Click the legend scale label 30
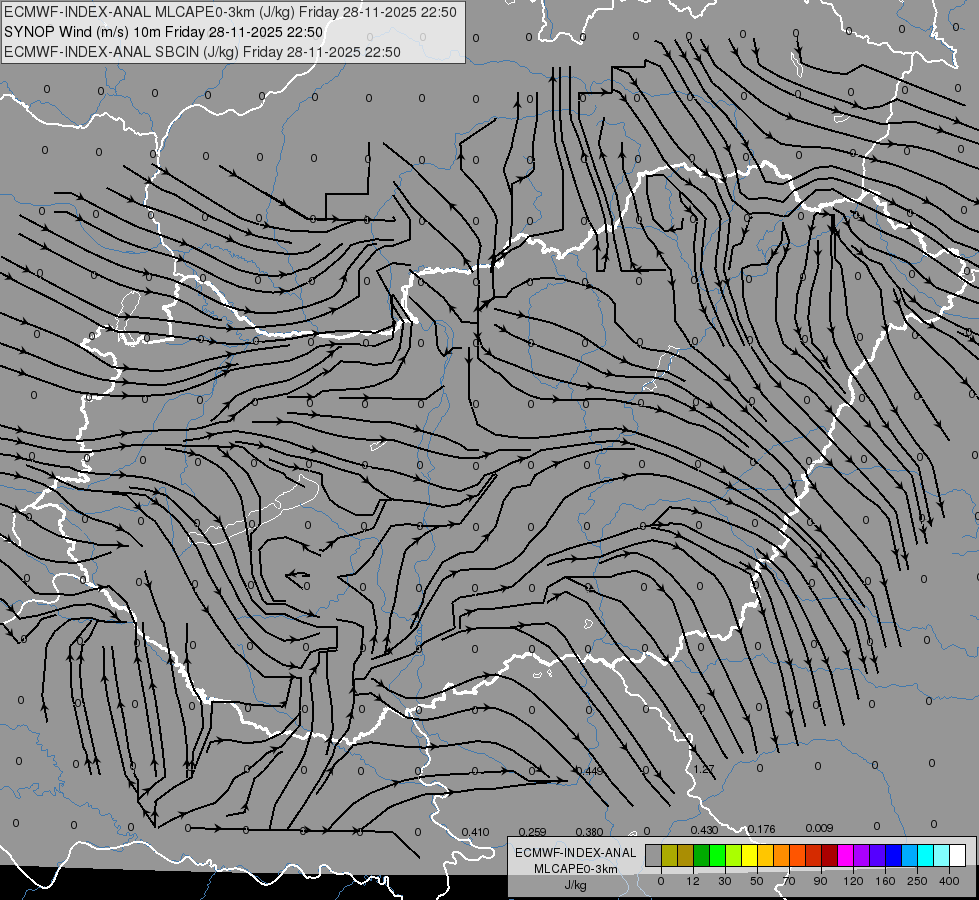This screenshot has width=979, height=900. click(x=725, y=881)
